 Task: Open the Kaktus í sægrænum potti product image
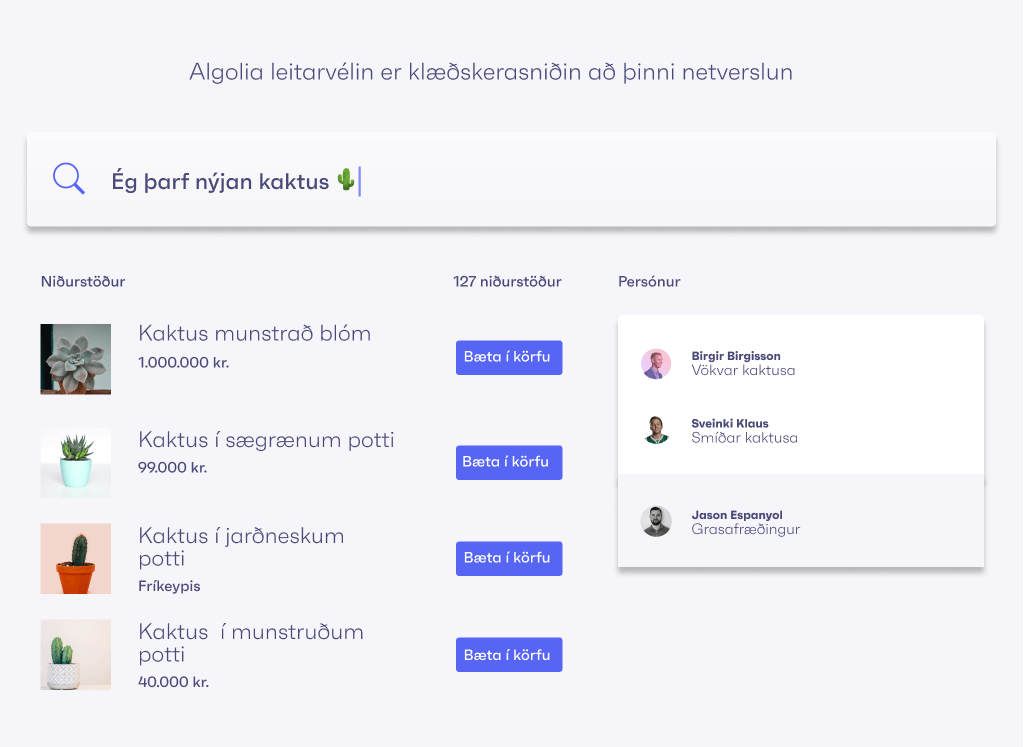pos(75,462)
